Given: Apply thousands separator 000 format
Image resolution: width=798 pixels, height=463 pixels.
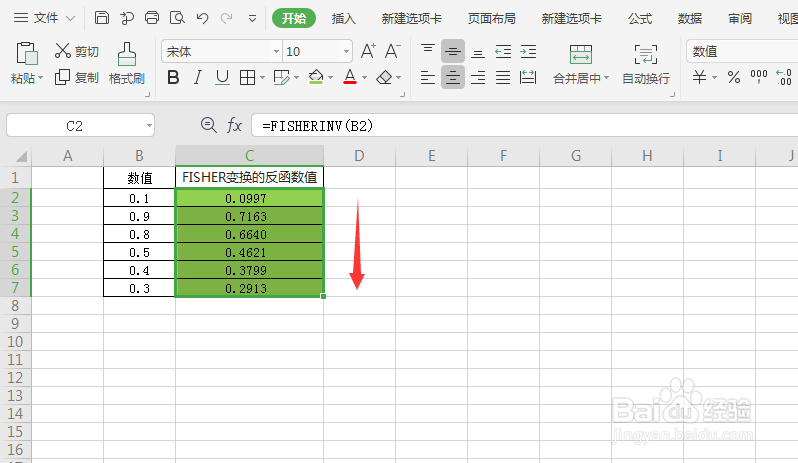Looking at the screenshot, I should tap(758, 77).
